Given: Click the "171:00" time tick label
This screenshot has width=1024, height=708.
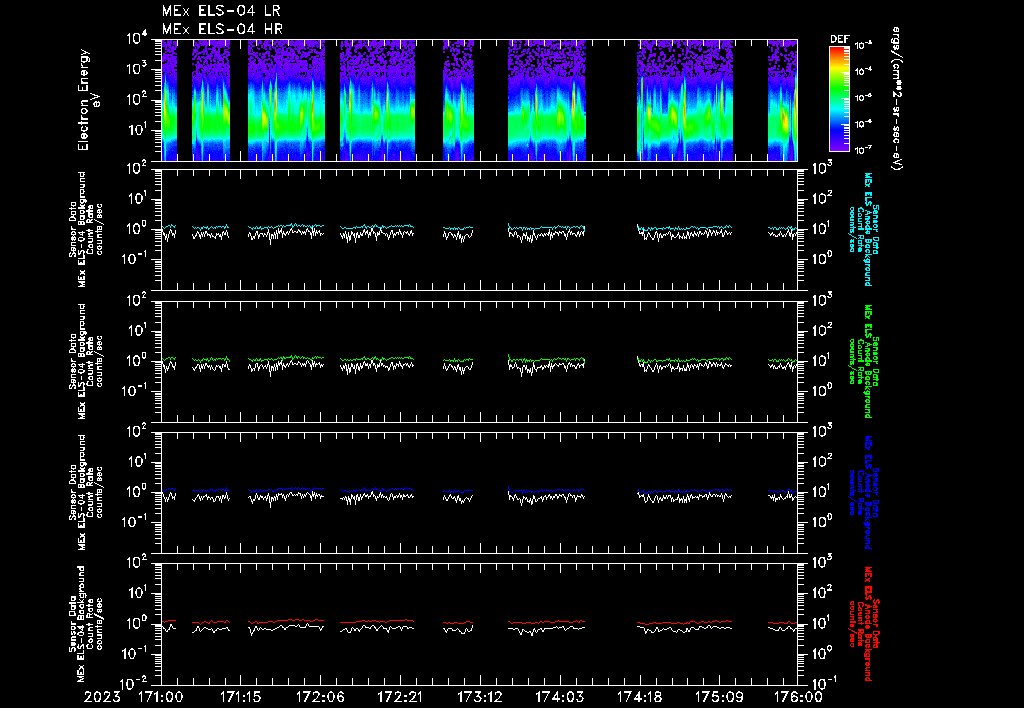Looking at the screenshot, I should (161, 697).
